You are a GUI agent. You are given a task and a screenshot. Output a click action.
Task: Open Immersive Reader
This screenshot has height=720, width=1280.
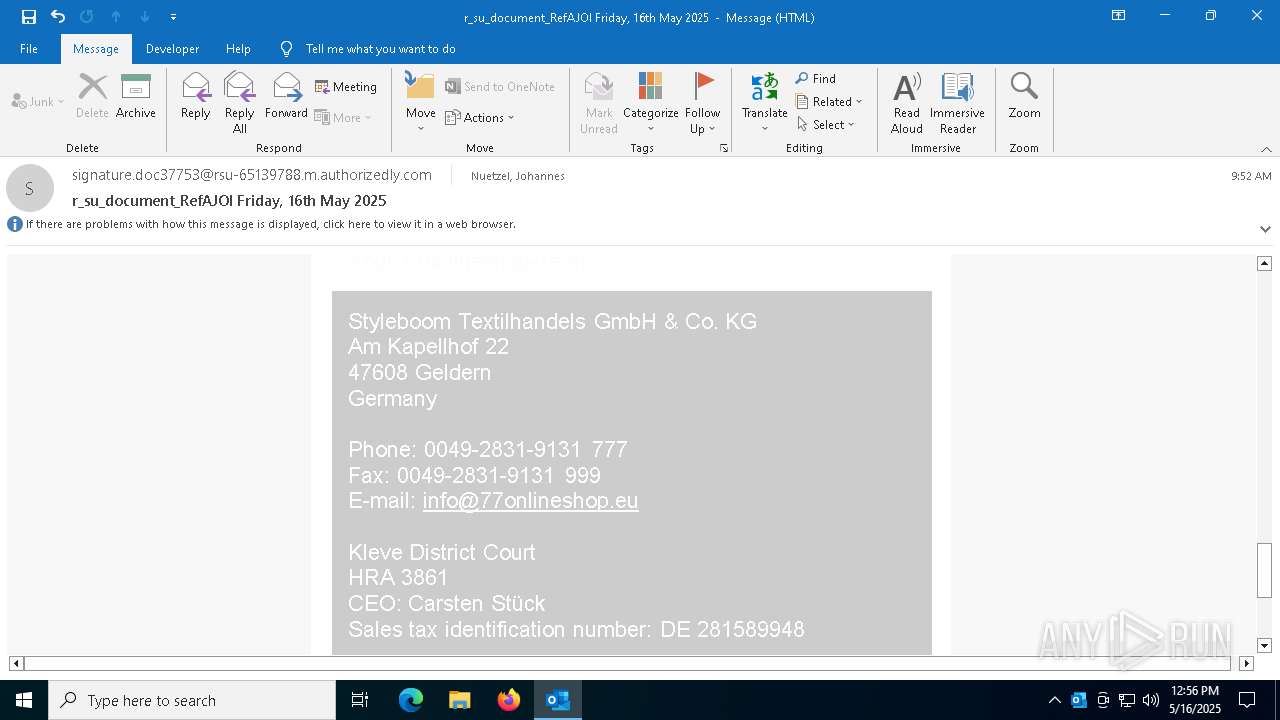pos(958,102)
